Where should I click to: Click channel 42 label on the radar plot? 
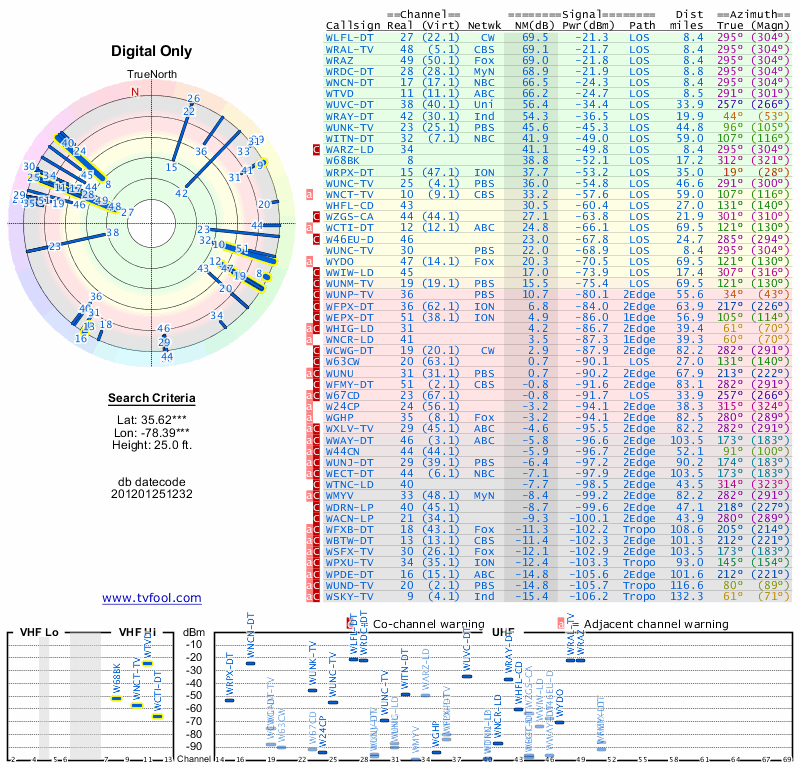[x=182, y=193]
